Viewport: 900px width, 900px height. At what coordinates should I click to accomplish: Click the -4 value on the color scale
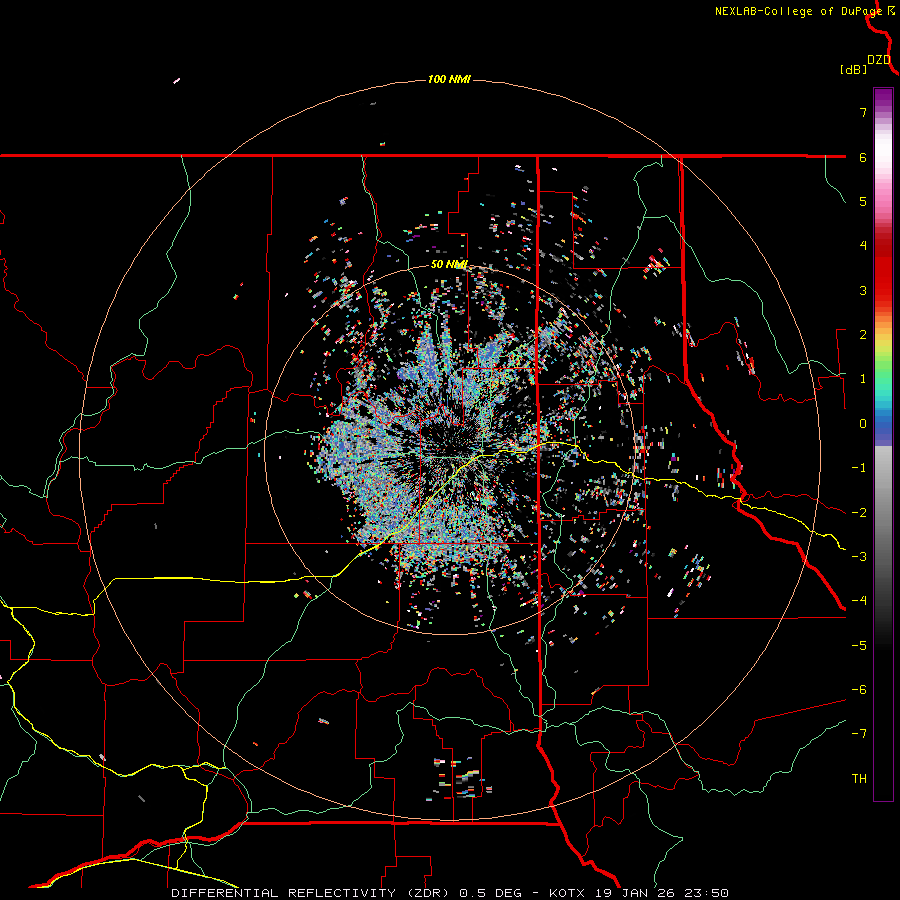[x=859, y=601]
